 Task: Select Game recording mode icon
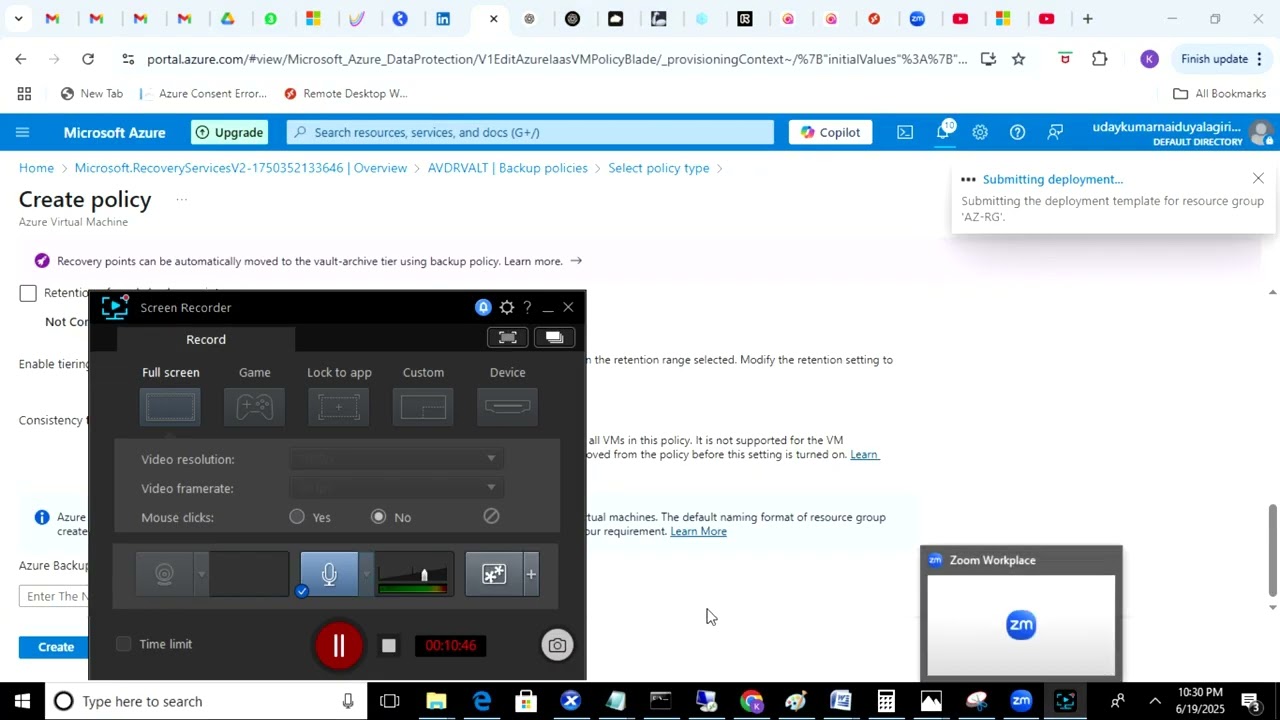(x=254, y=407)
